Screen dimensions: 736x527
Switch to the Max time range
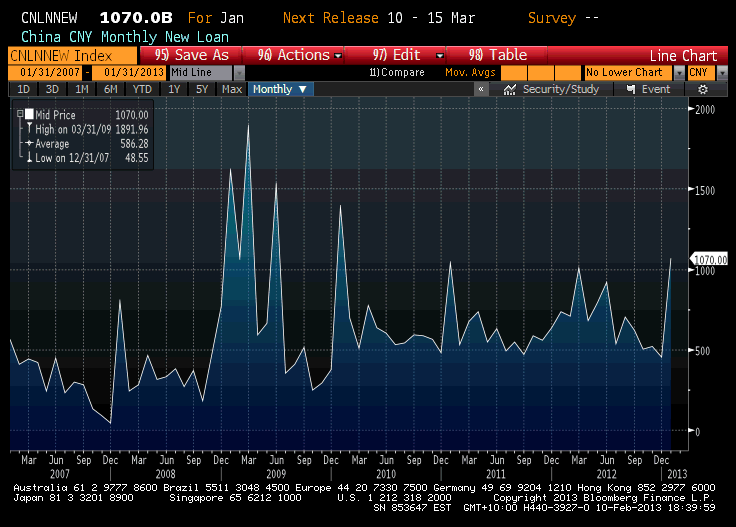pos(231,89)
